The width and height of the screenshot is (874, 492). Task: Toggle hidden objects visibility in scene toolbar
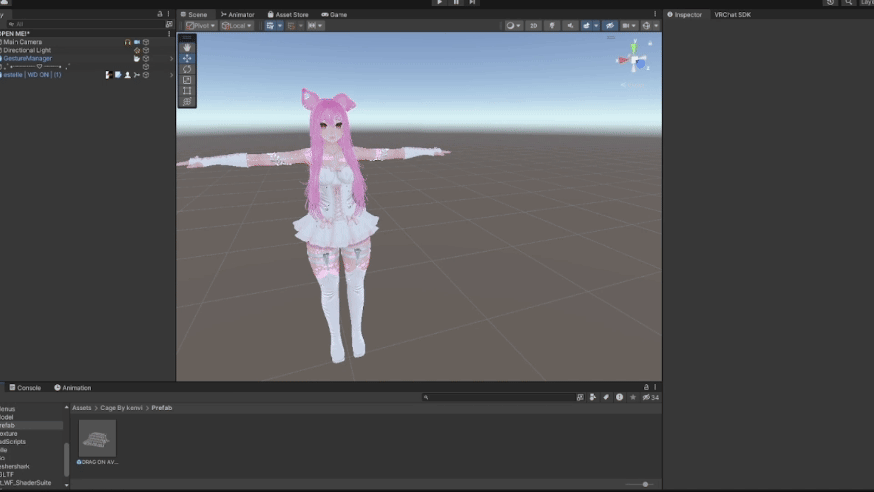(610, 26)
